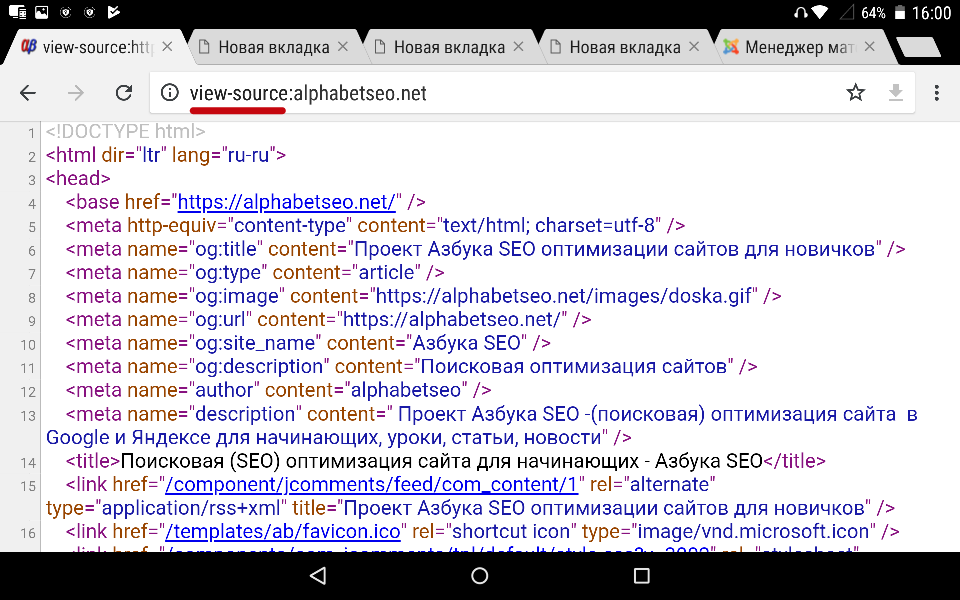
Task: Open the jcomments feed link
Action: click(372, 484)
